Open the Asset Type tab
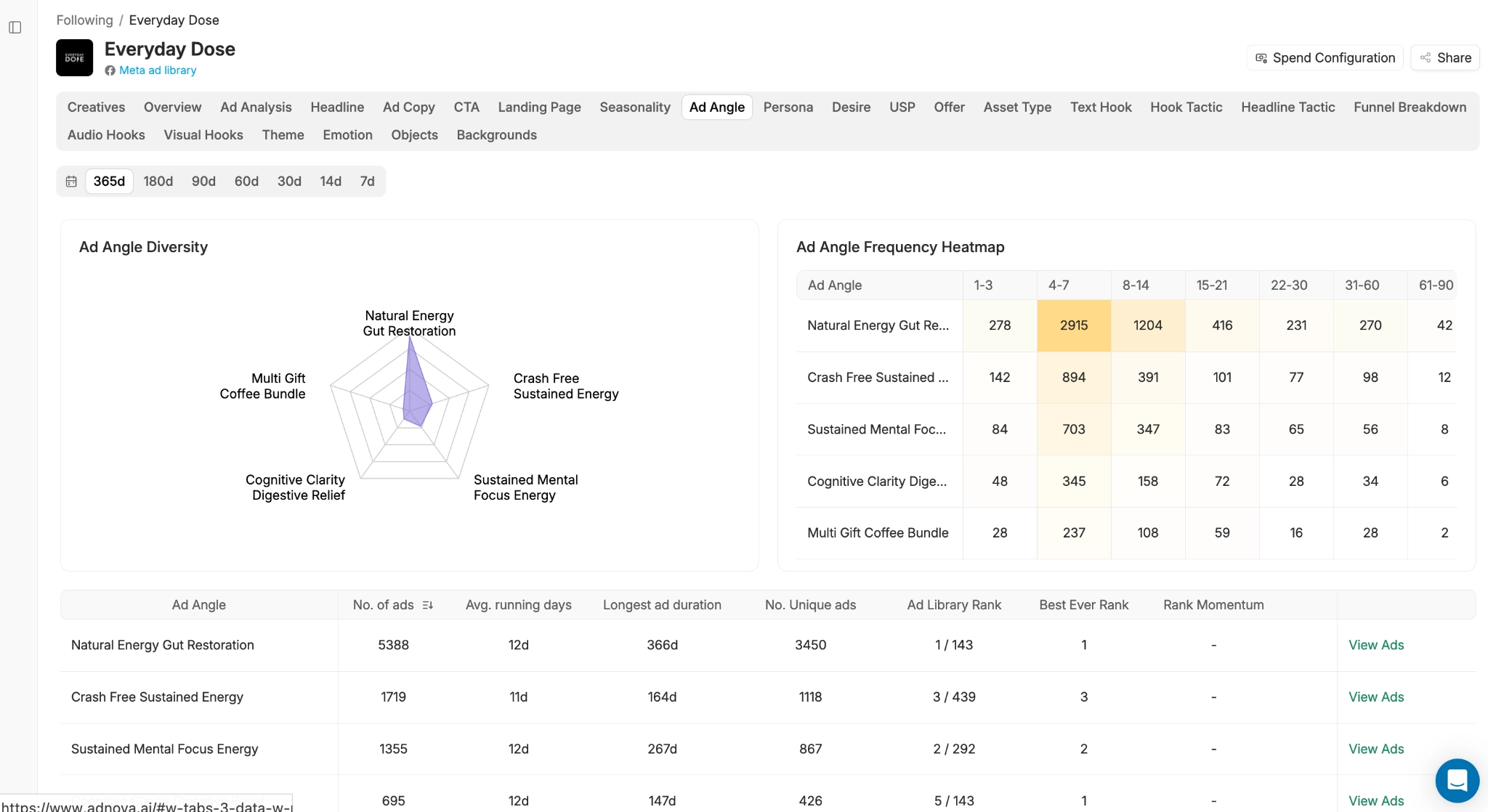 (1017, 107)
